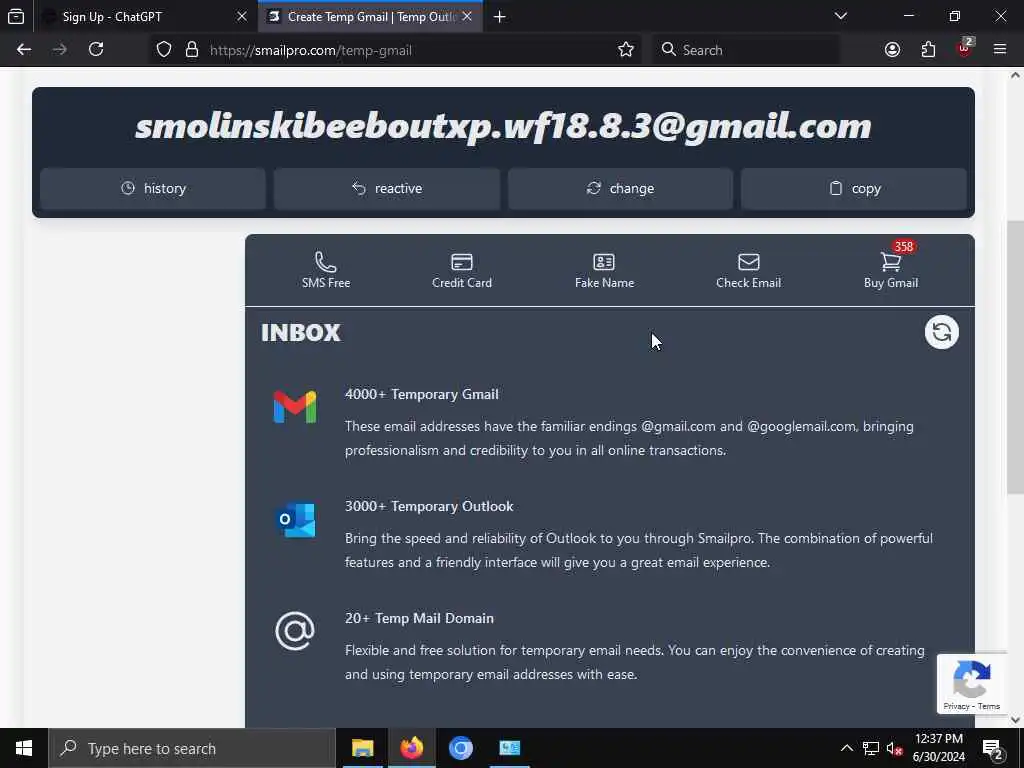Select the Create Temp Gmail tab
Viewport: 1024px width, 768px height.
(x=371, y=16)
